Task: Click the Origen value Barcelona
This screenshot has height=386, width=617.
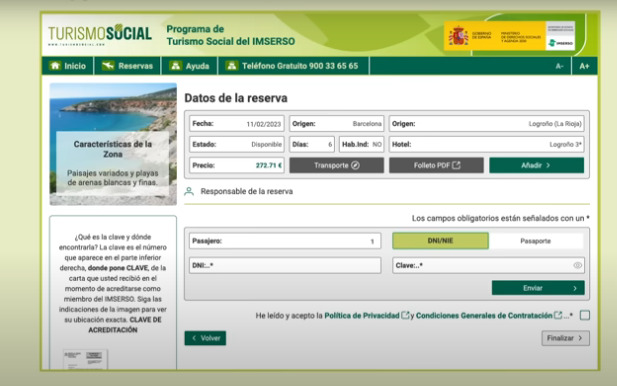Action: [x=367, y=124]
